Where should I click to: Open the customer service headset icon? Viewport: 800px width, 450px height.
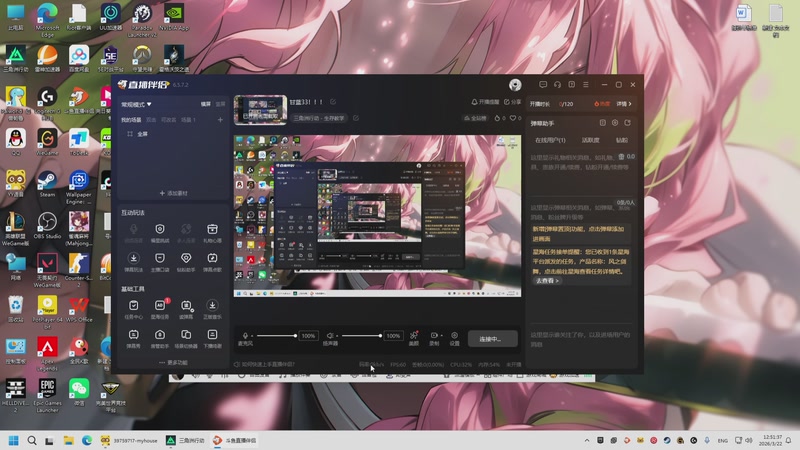(x=557, y=85)
